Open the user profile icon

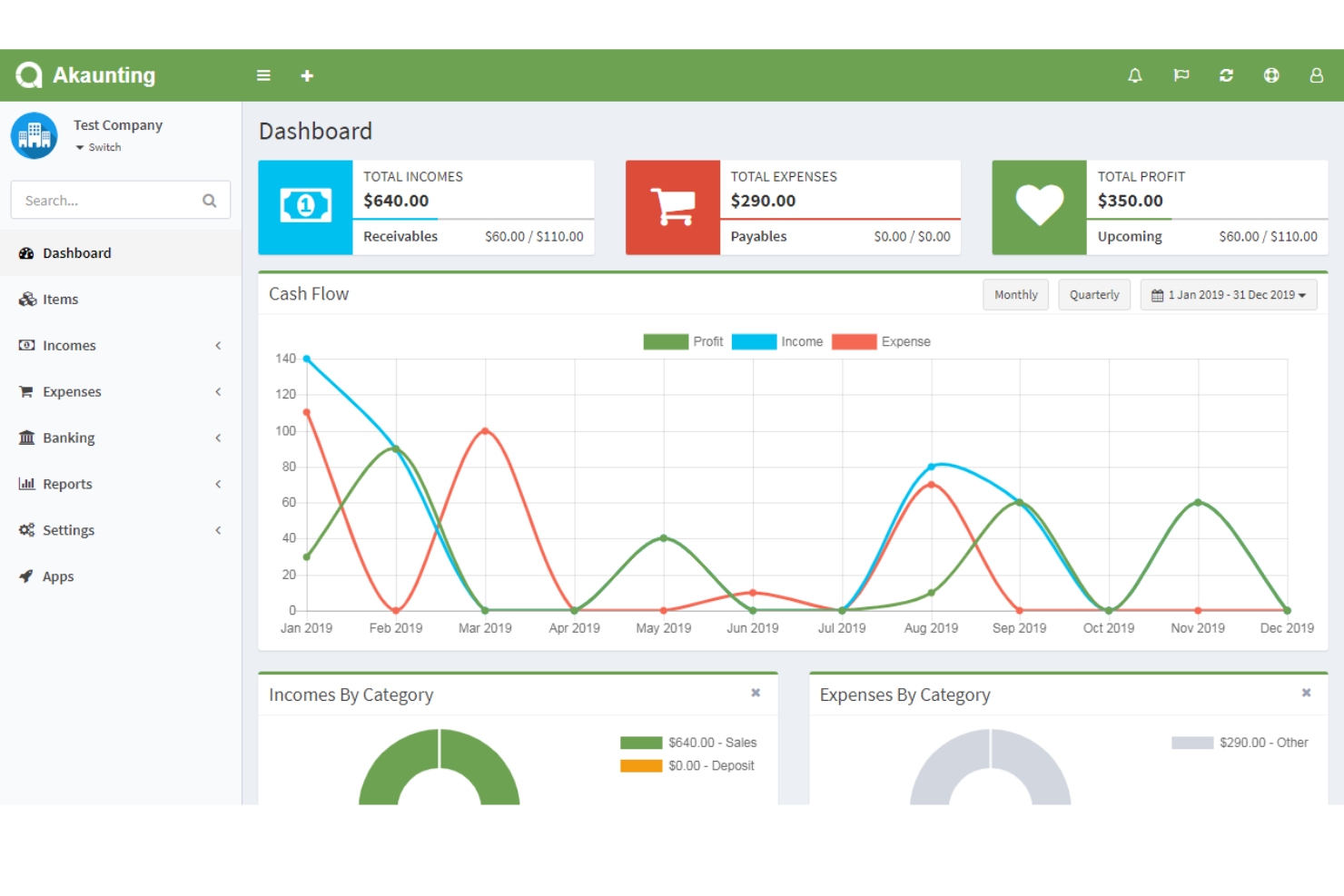pyautogui.click(x=1316, y=75)
